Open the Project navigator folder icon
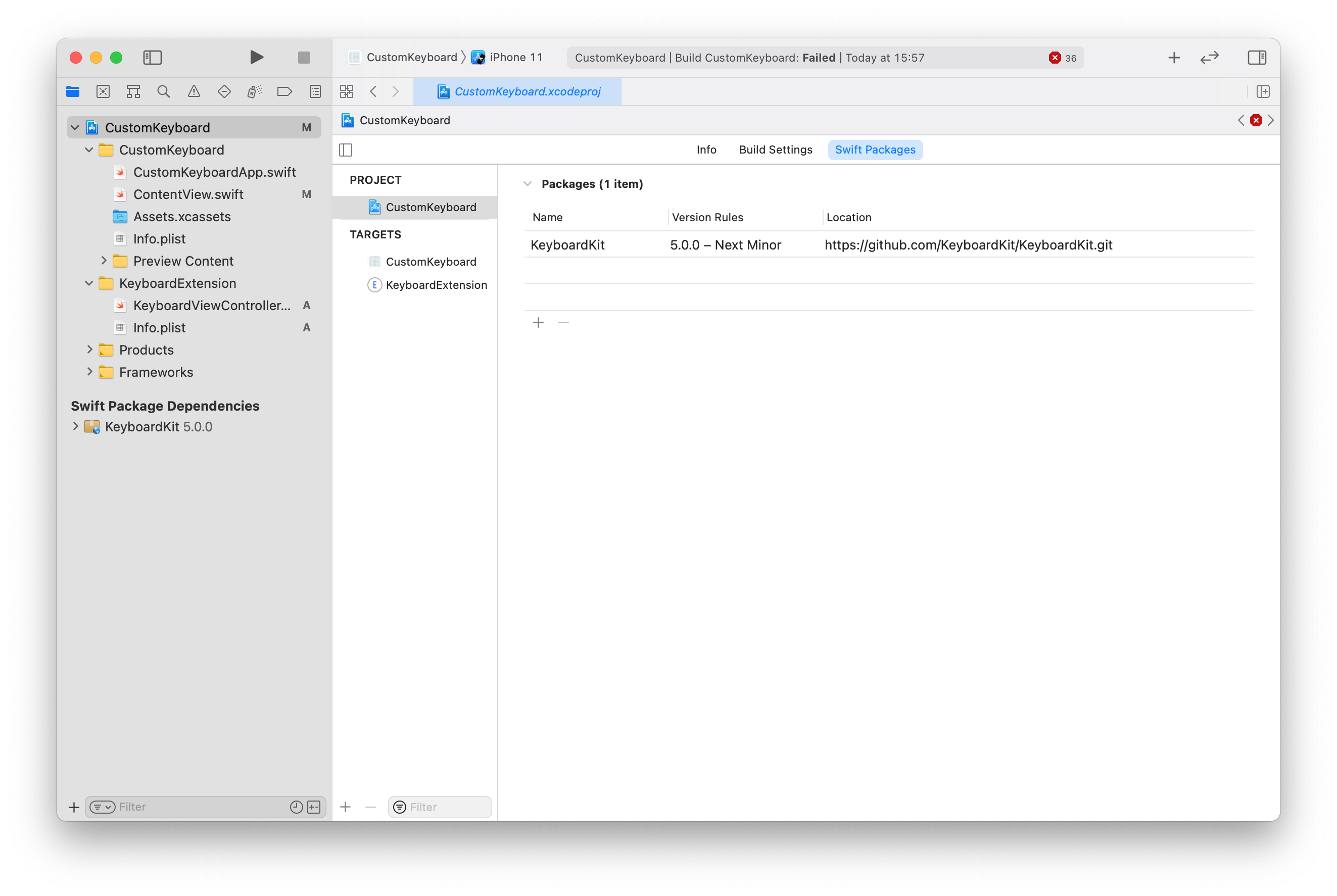1337x896 pixels. pyautogui.click(x=73, y=91)
